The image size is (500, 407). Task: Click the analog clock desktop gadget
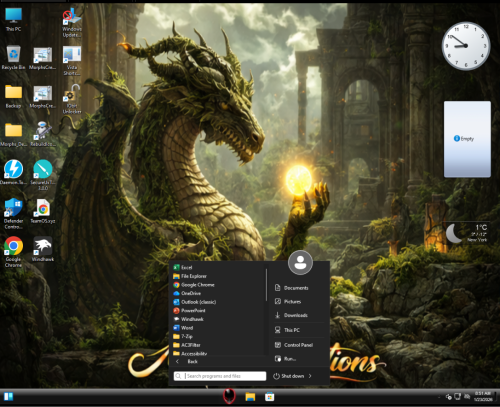pos(466,46)
